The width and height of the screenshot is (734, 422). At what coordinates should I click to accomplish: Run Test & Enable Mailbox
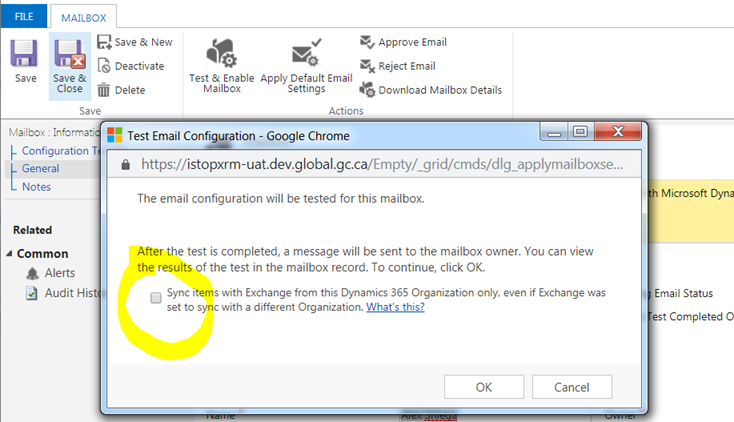tap(221, 66)
